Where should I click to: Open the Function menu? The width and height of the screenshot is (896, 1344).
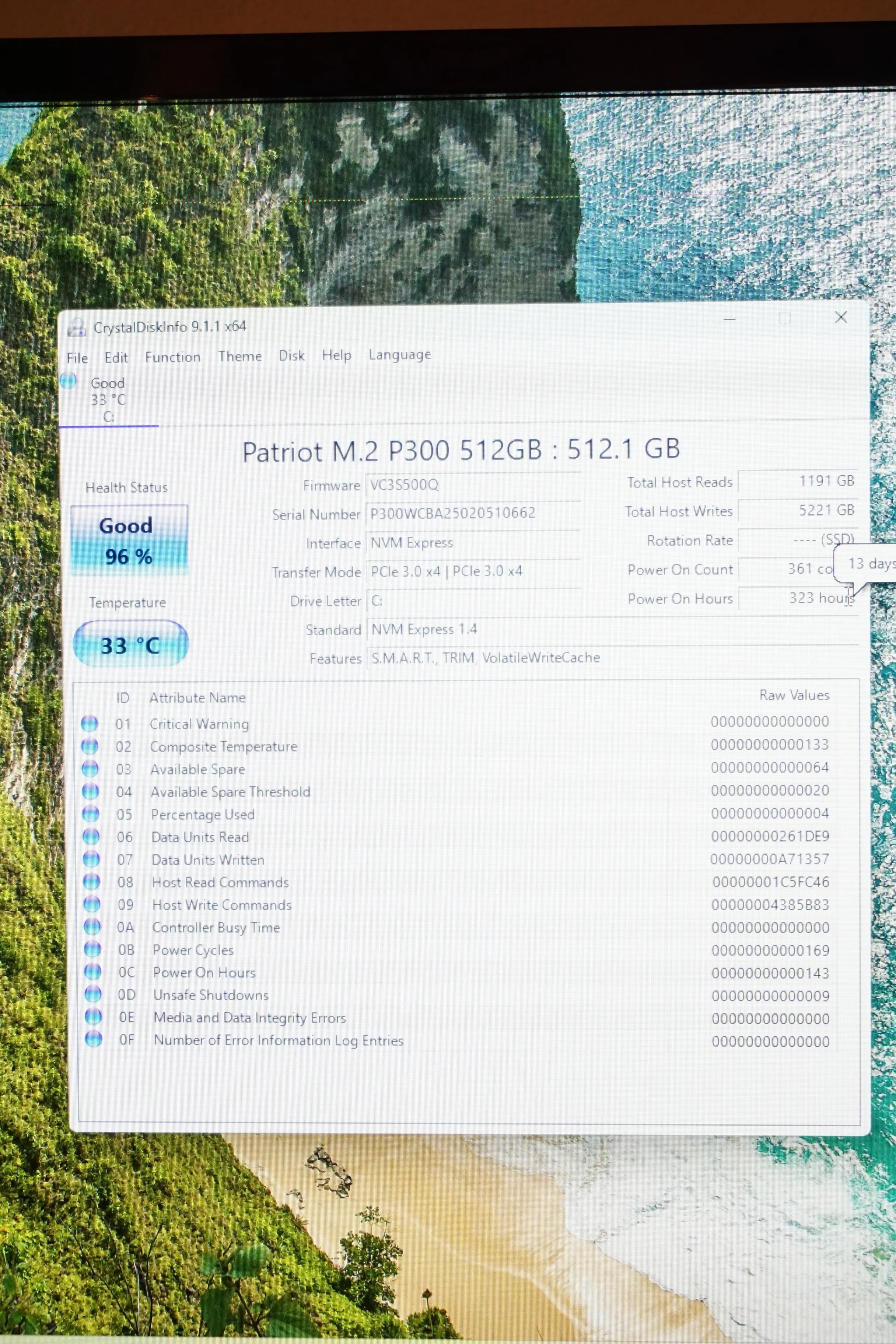[172, 357]
